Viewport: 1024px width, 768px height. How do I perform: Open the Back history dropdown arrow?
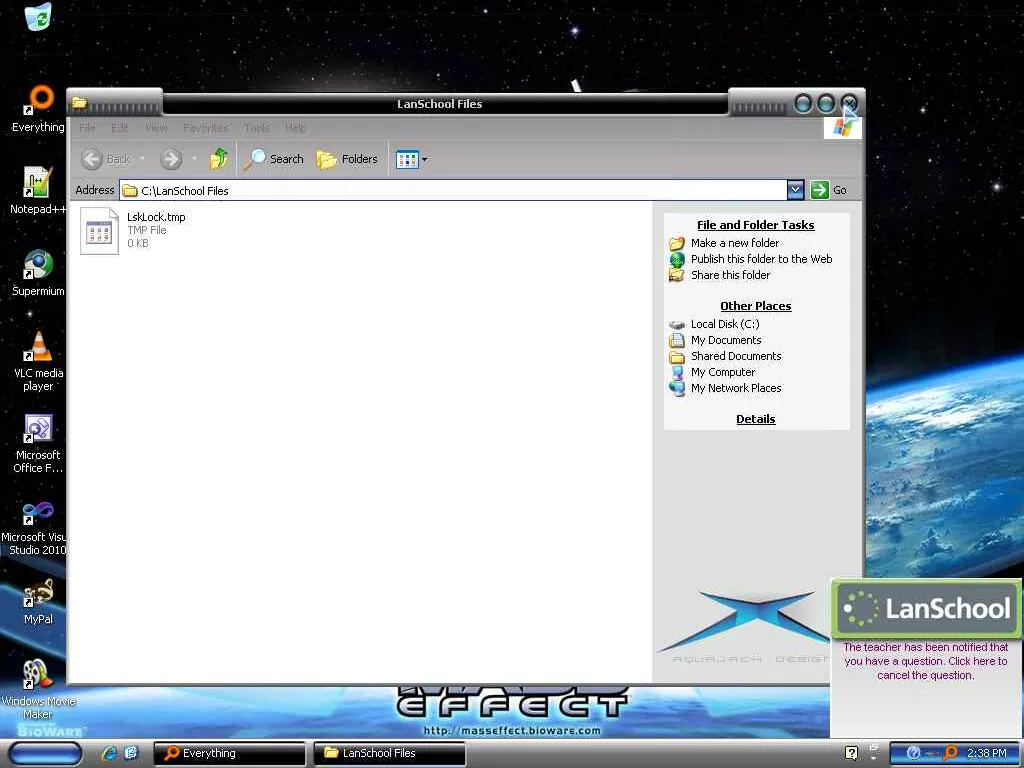pos(142,159)
